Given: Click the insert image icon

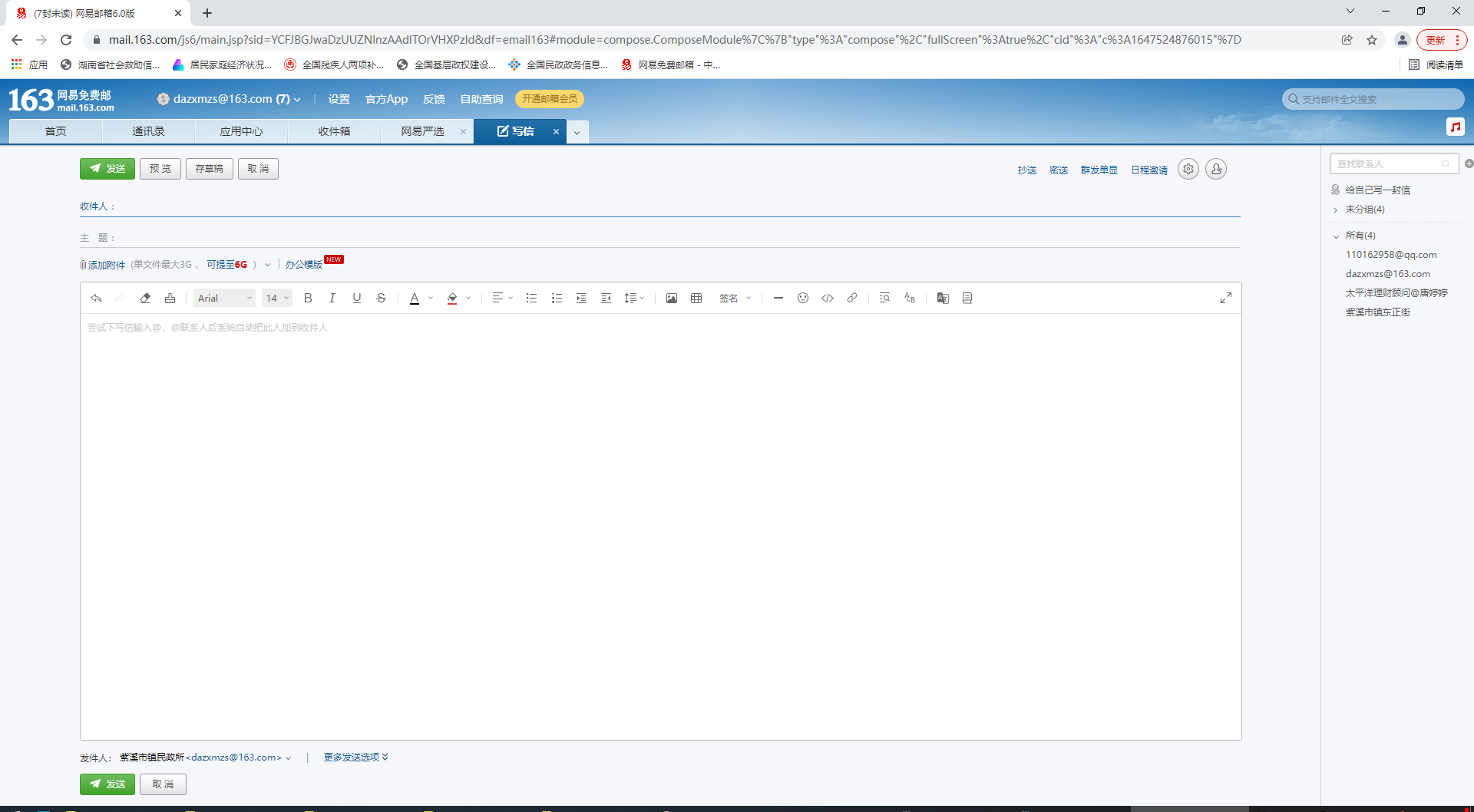Looking at the screenshot, I should click(x=672, y=299).
